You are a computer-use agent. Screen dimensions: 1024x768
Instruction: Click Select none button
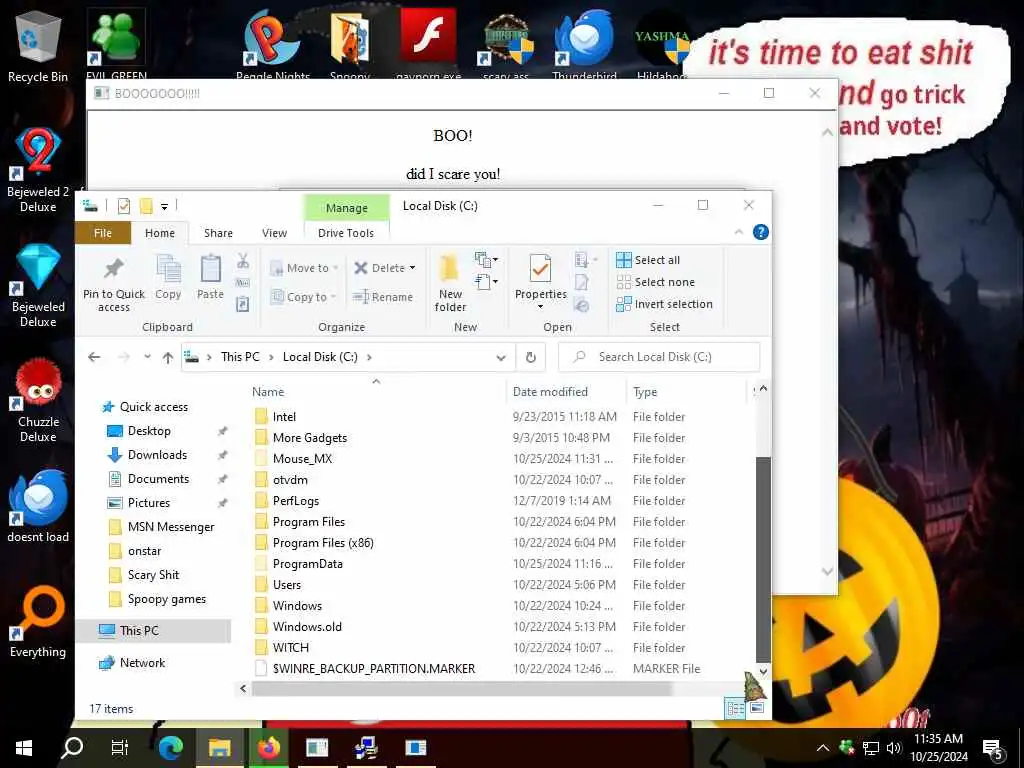656,282
